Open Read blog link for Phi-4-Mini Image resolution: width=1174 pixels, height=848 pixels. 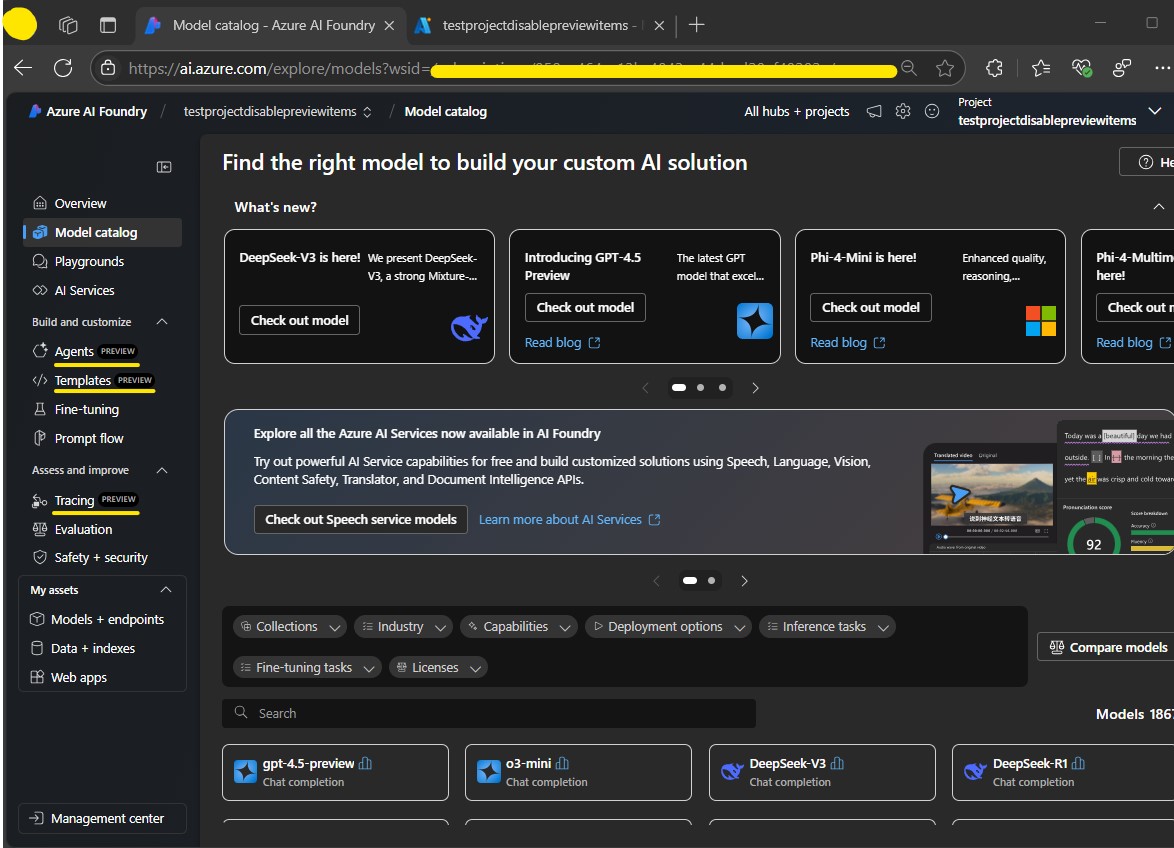(x=848, y=343)
